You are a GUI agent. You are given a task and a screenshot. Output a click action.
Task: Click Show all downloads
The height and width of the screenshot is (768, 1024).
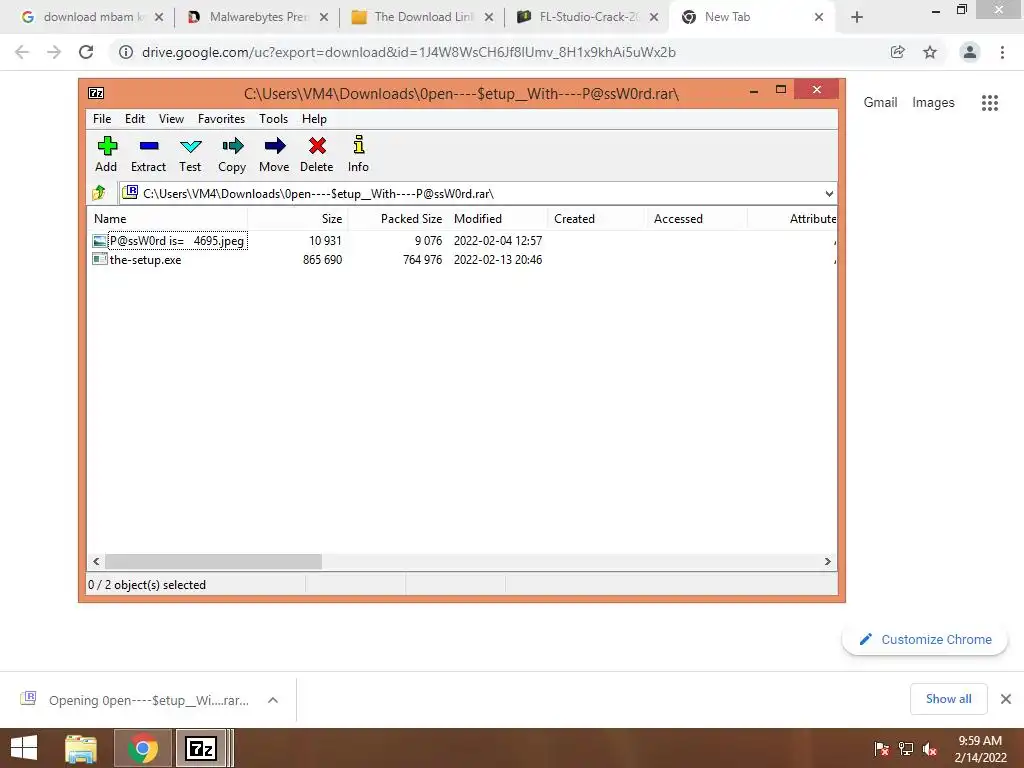[x=948, y=699]
